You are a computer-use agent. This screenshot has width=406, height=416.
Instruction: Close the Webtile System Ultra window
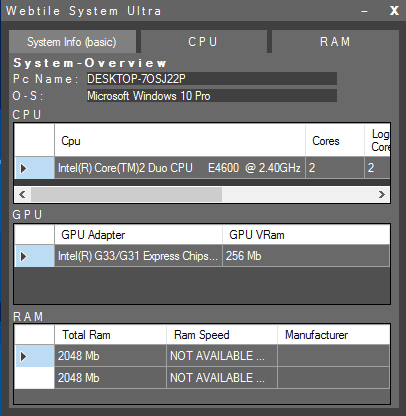click(394, 11)
